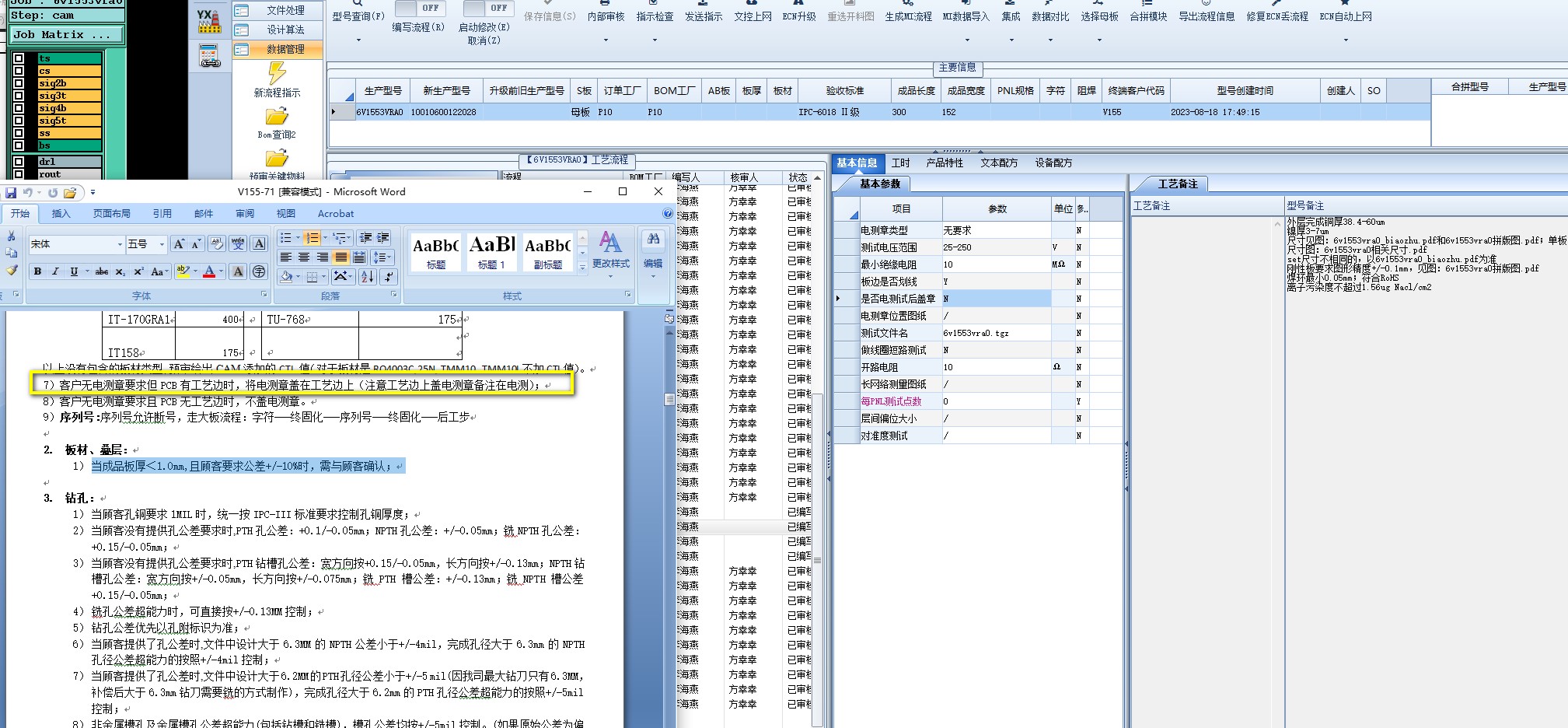The height and width of the screenshot is (728, 1568).
Task: Open the font name dropdown 宋体
Action: click(120, 244)
